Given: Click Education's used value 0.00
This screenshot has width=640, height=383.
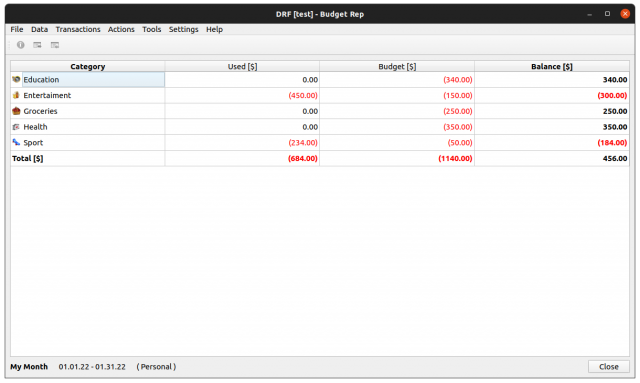Looking at the screenshot, I should (310, 80).
